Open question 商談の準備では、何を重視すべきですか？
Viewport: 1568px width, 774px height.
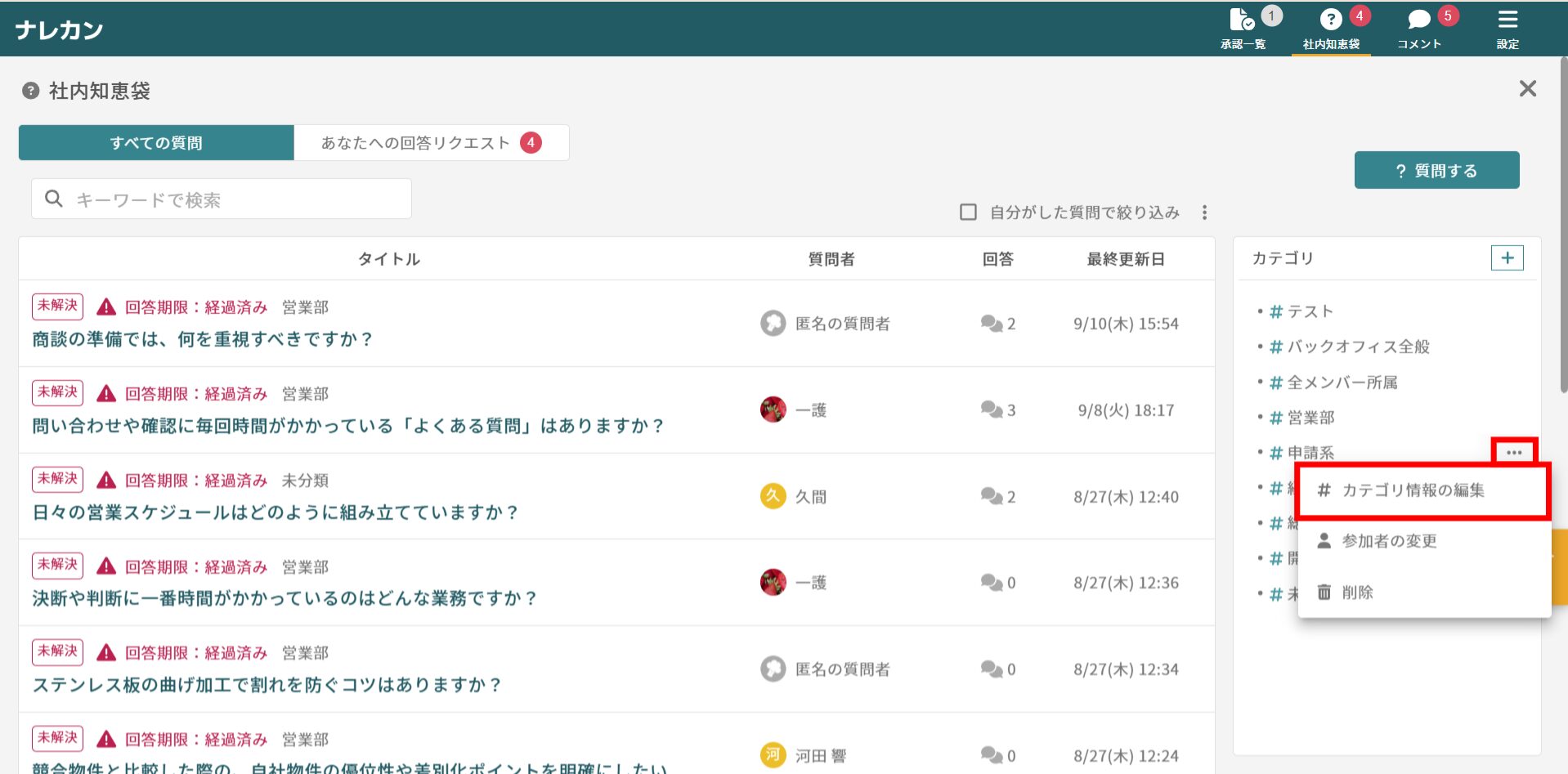(202, 339)
